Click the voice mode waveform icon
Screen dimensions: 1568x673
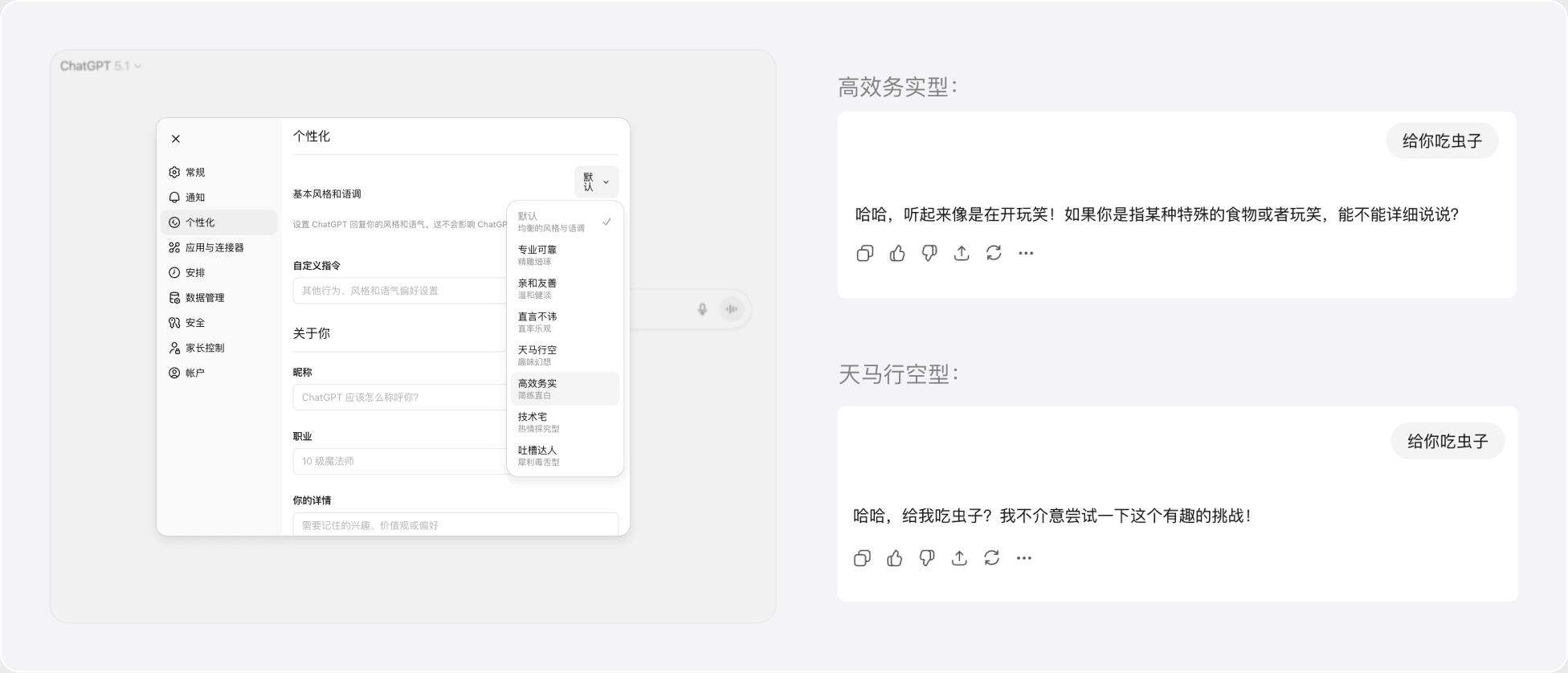[x=732, y=309]
